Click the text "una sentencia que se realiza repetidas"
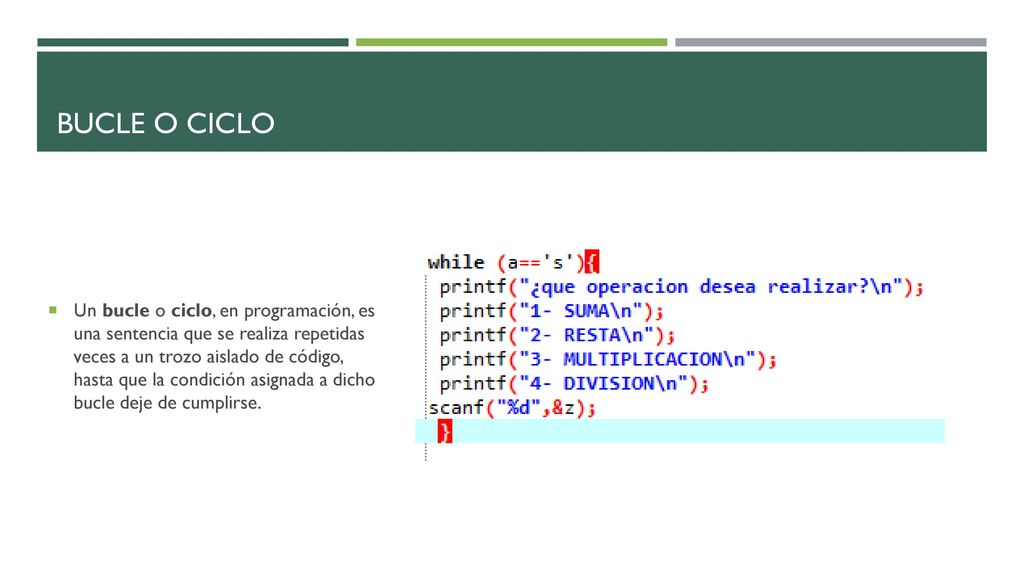 (219, 334)
